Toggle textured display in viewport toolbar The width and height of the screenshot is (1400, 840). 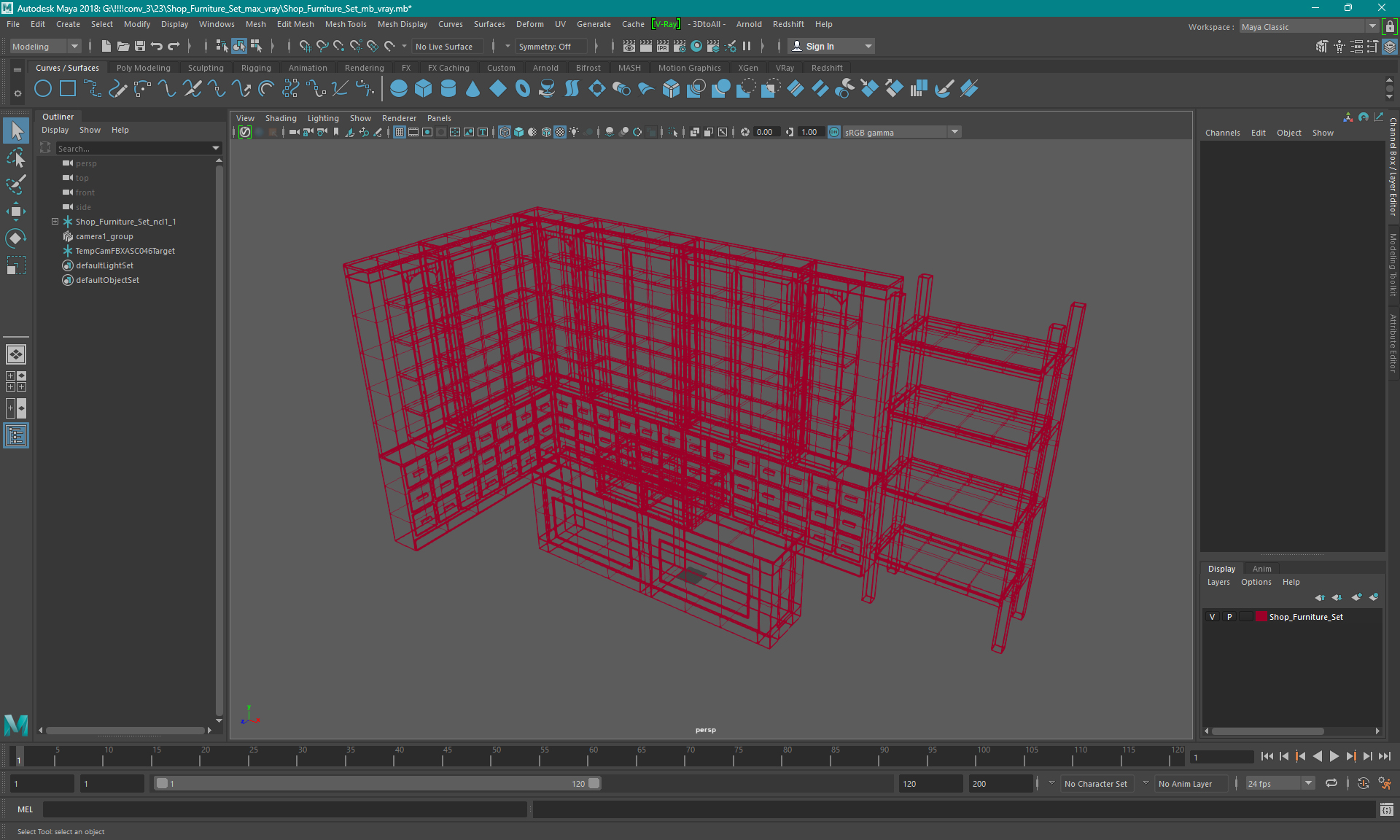click(560, 132)
